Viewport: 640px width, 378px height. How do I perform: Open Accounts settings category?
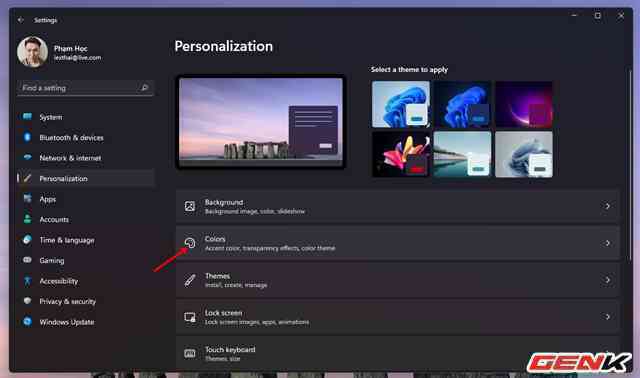point(86,219)
